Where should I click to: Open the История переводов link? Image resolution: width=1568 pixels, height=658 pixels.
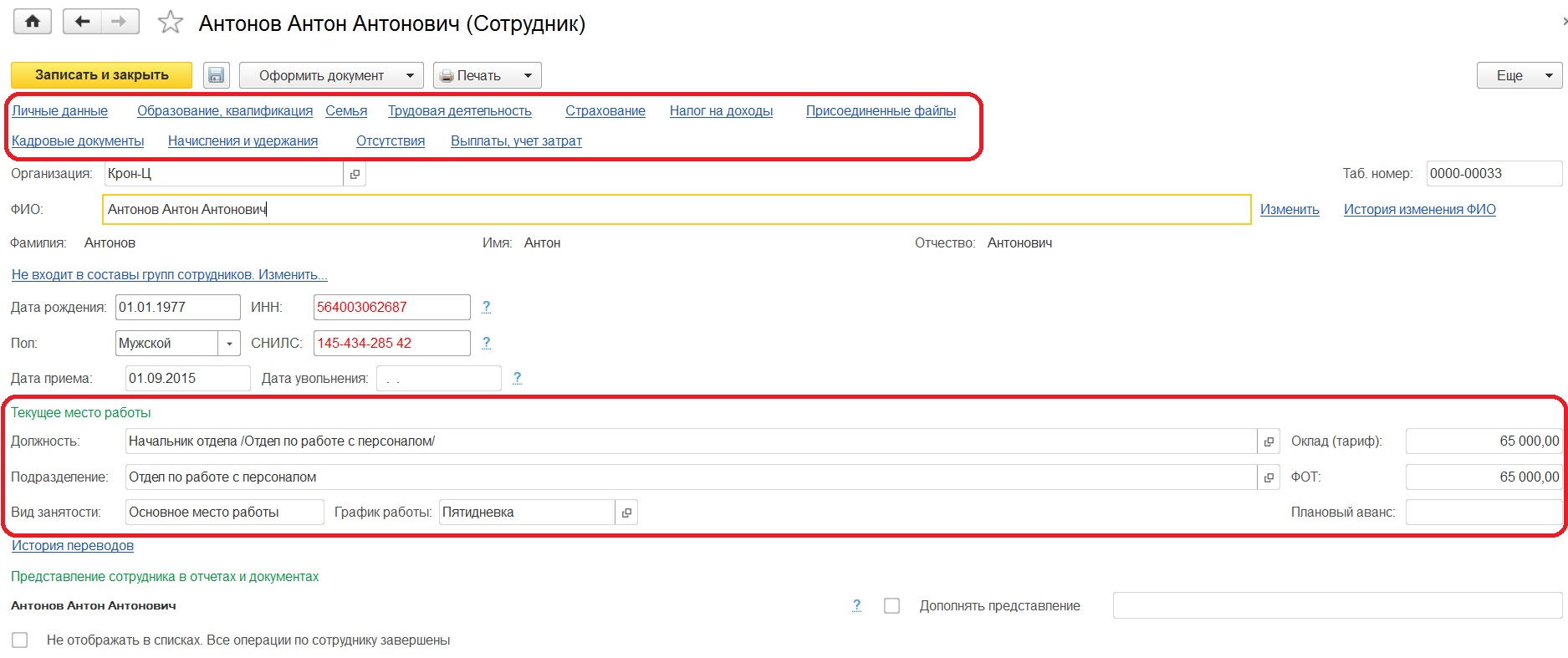pyautogui.click(x=73, y=546)
